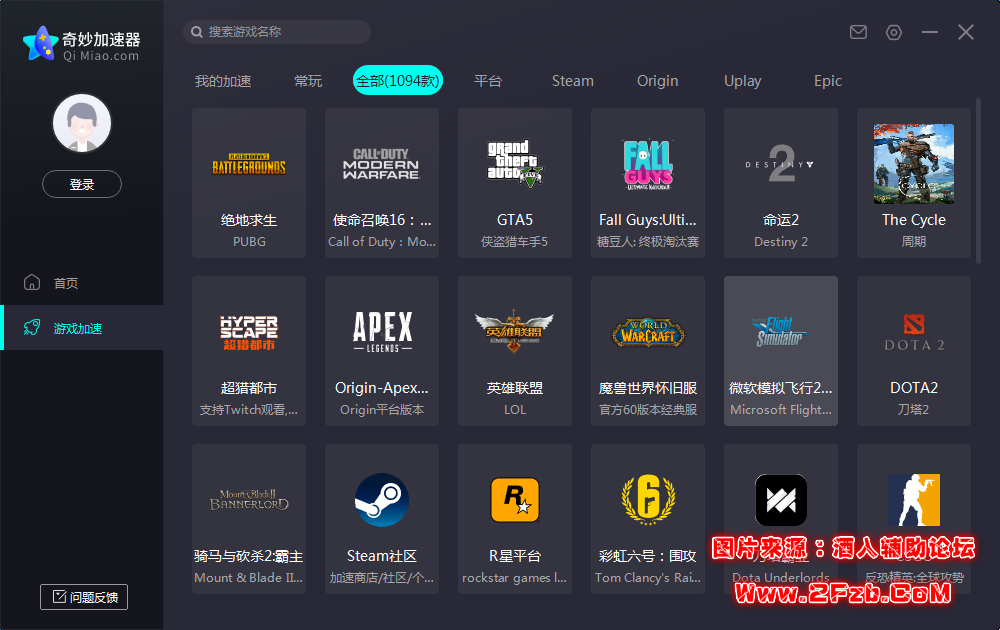Choose the Fall Guys game logo
1000x630 pixels.
coord(648,165)
